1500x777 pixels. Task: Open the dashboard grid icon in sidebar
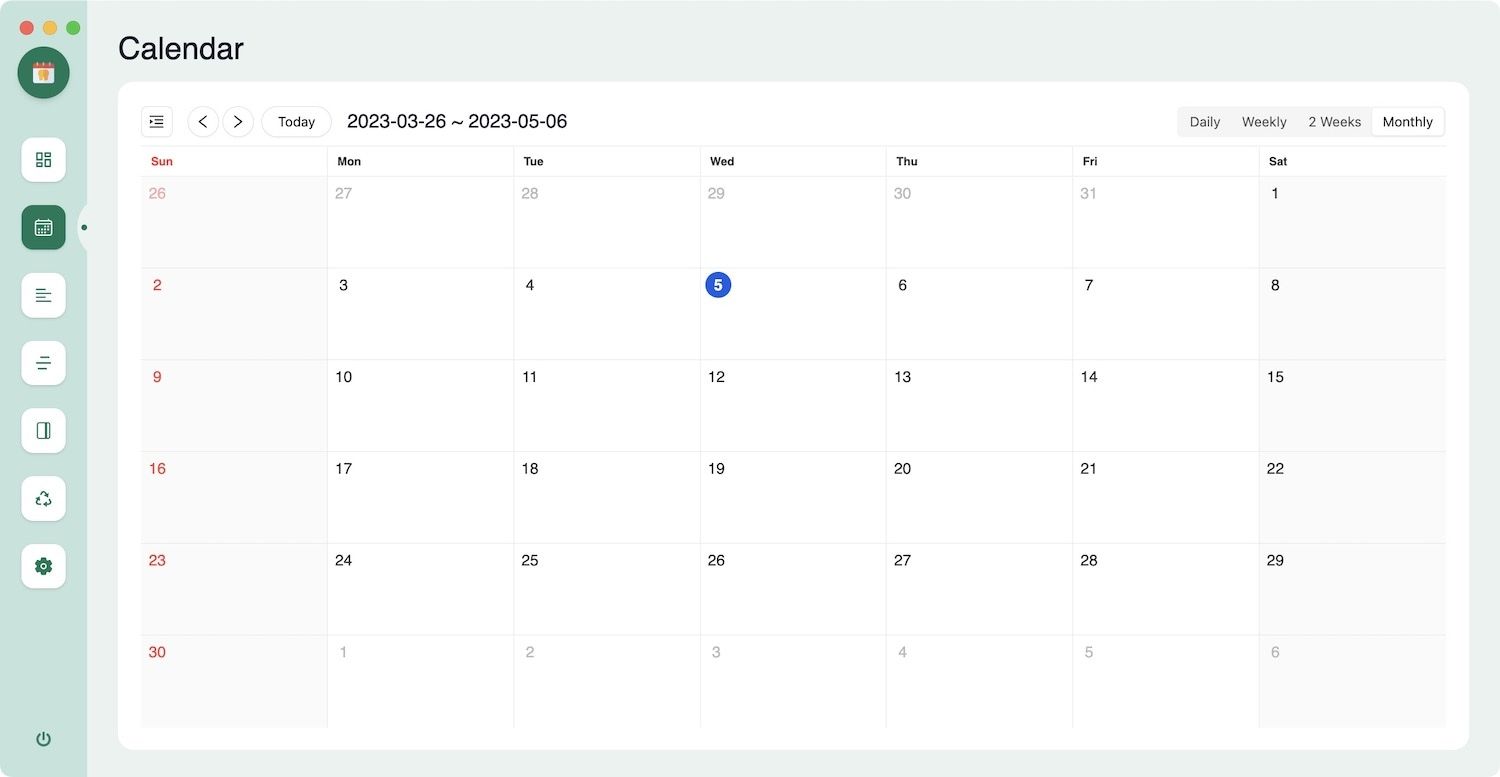coord(43,160)
